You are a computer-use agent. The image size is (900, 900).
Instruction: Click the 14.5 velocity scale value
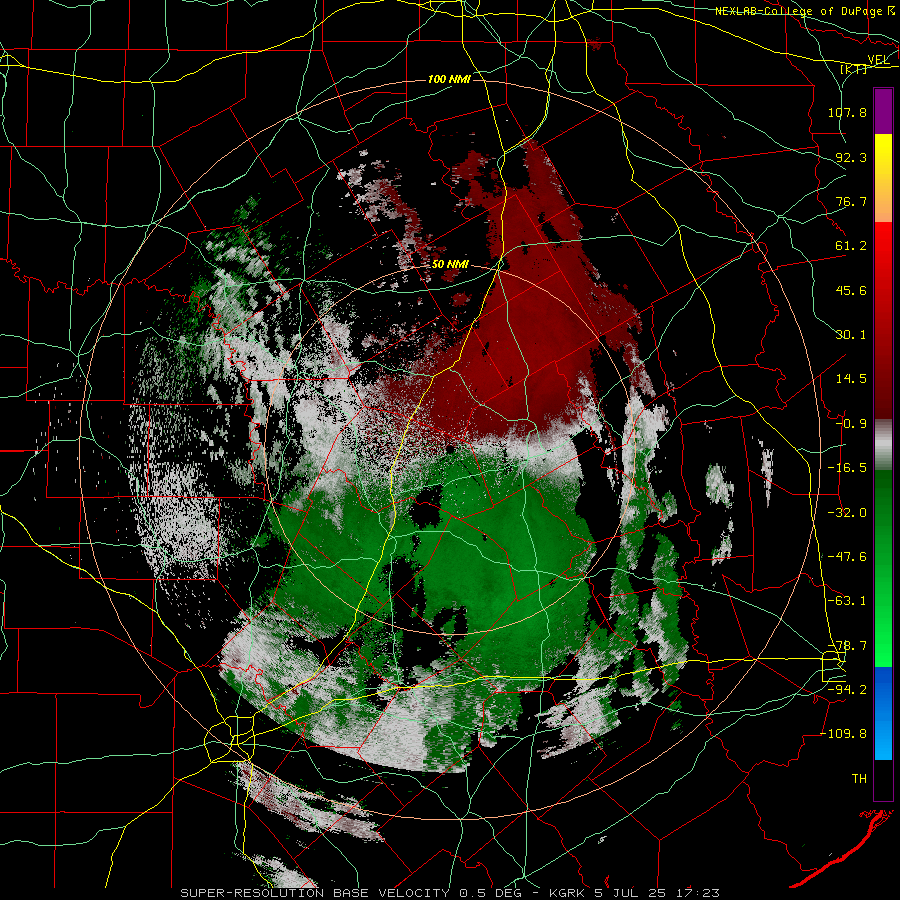click(851, 379)
